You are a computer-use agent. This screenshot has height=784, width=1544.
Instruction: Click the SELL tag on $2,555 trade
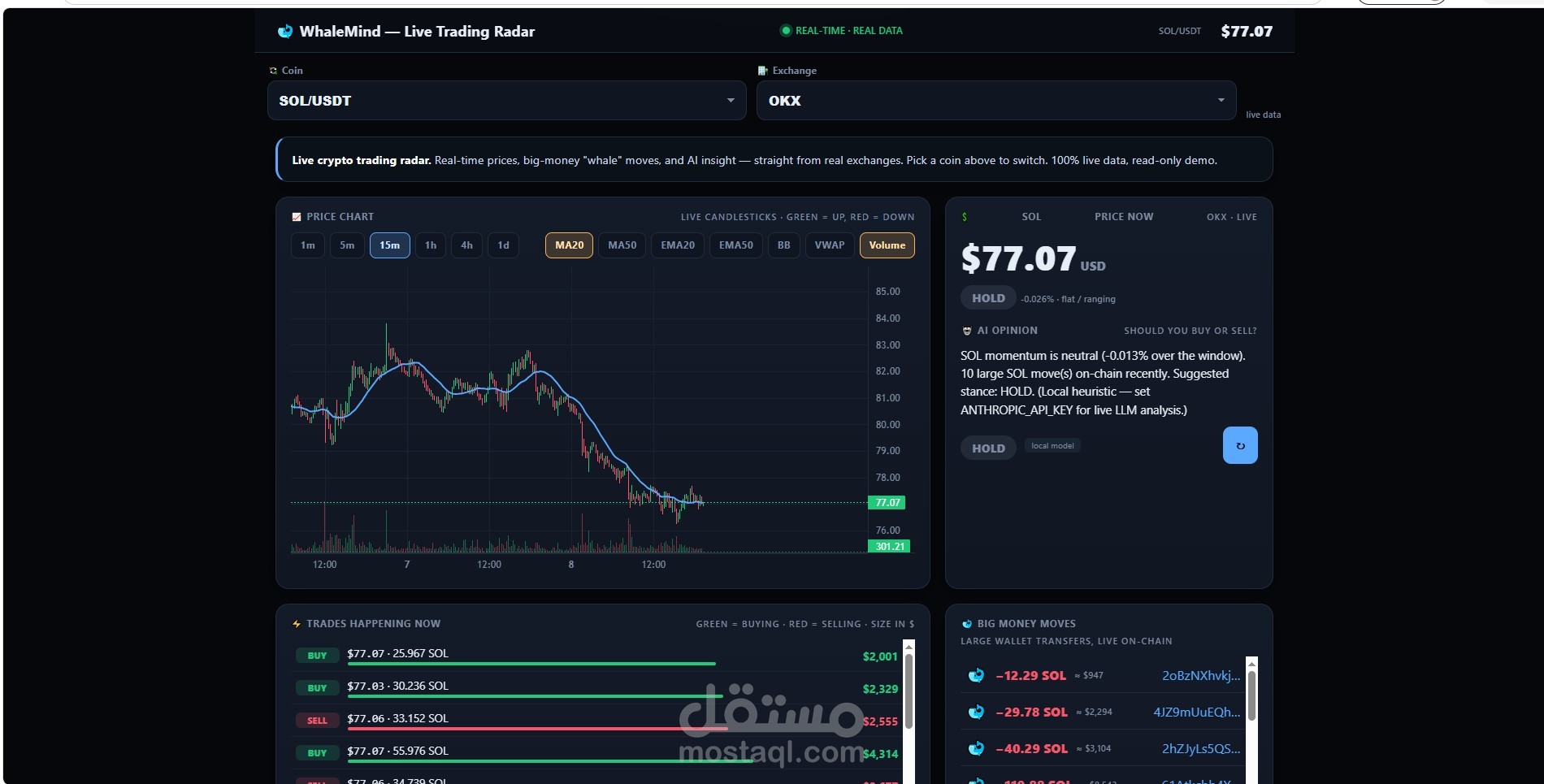(x=317, y=721)
